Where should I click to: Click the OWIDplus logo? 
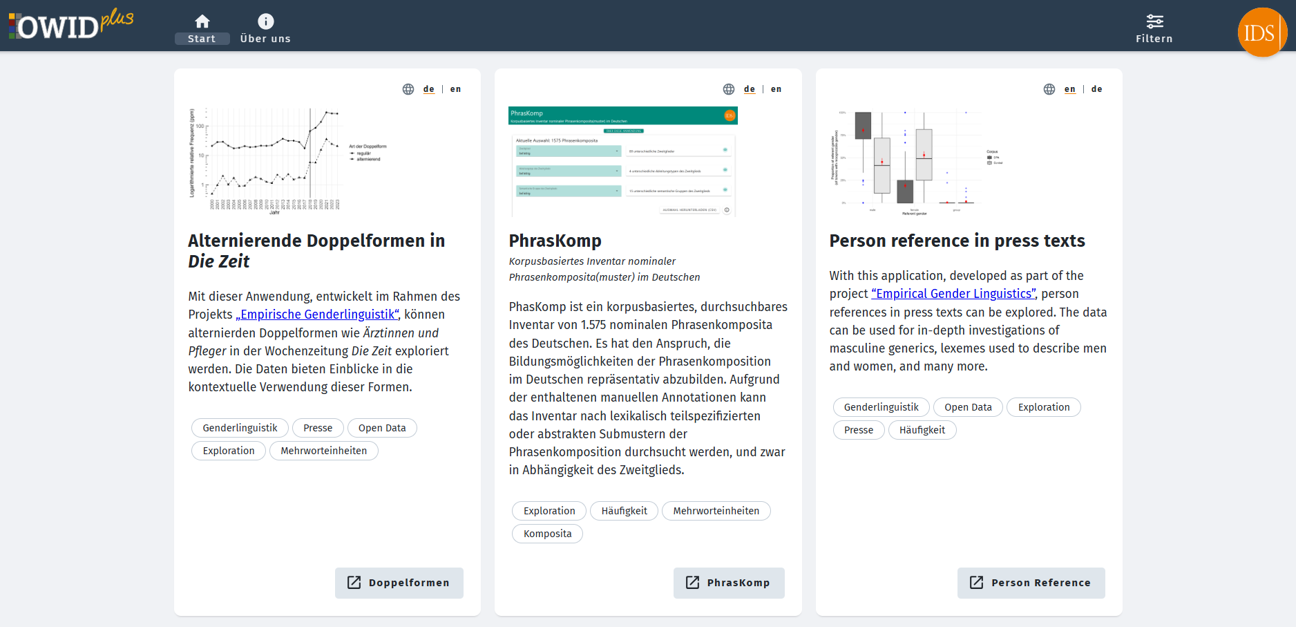point(70,24)
